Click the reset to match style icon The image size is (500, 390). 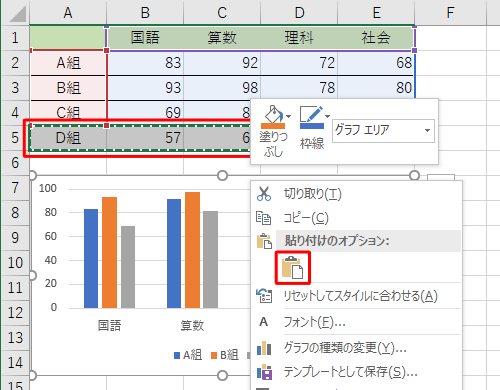(264, 296)
